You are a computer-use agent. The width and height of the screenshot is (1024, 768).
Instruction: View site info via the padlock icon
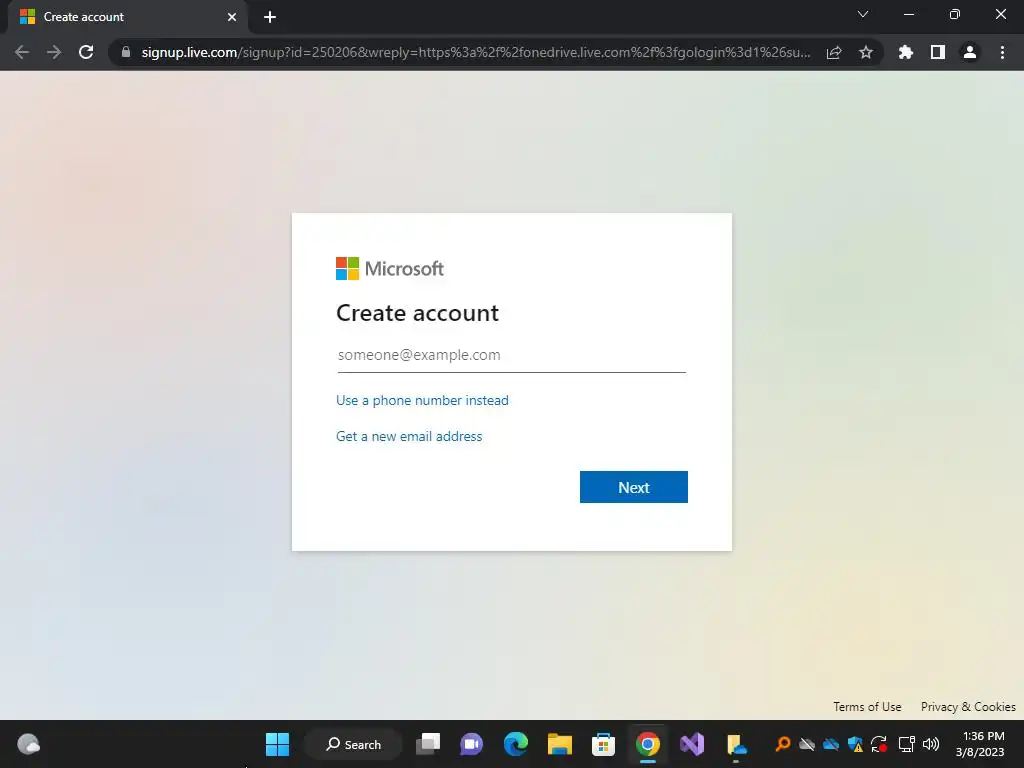click(126, 52)
